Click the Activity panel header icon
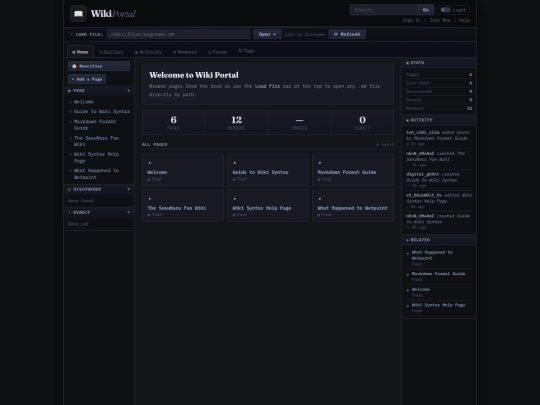This screenshot has width=540, height=405. pyautogui.click(x=407, y=120)
